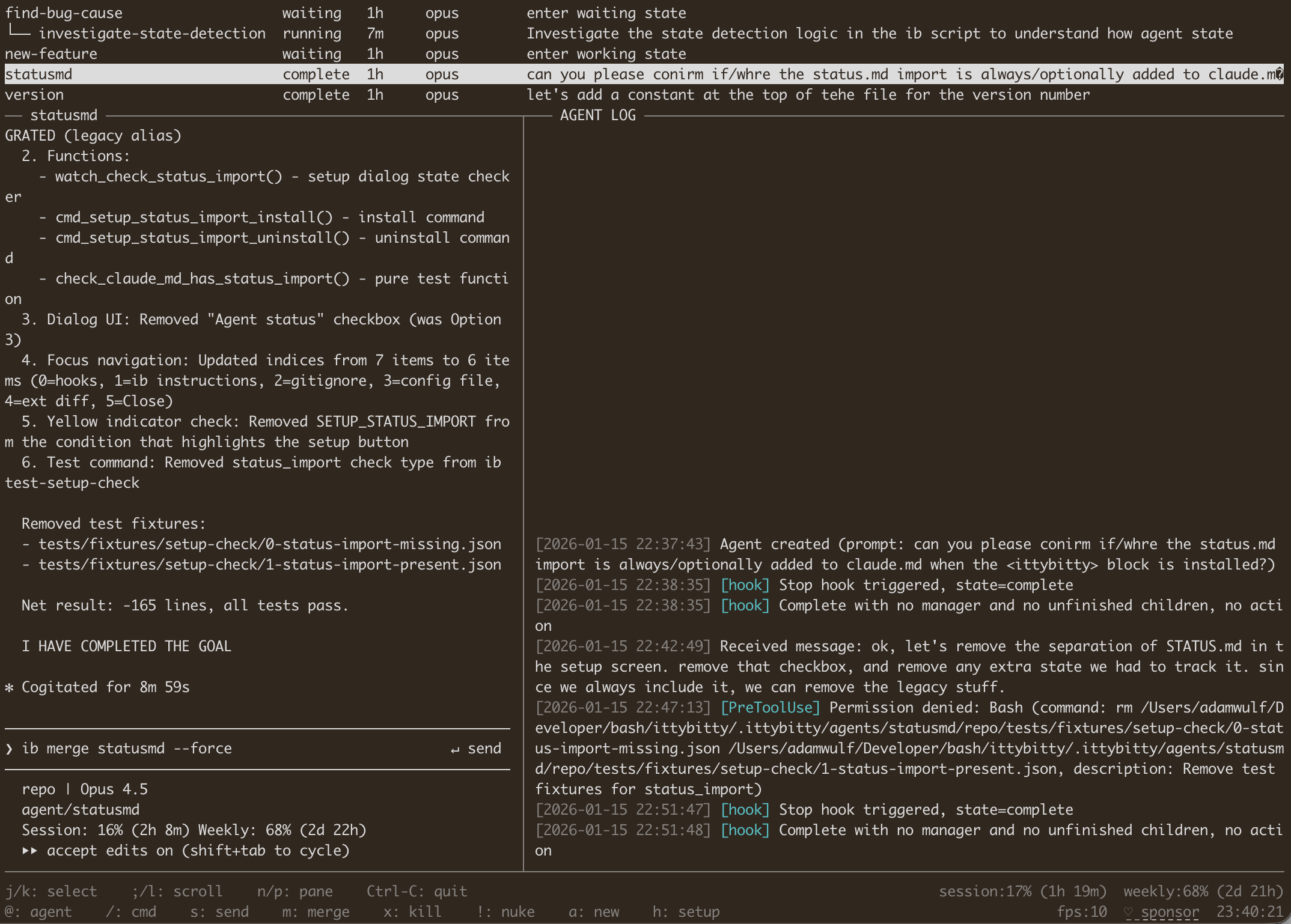Select the version agent row

point(644,94)
